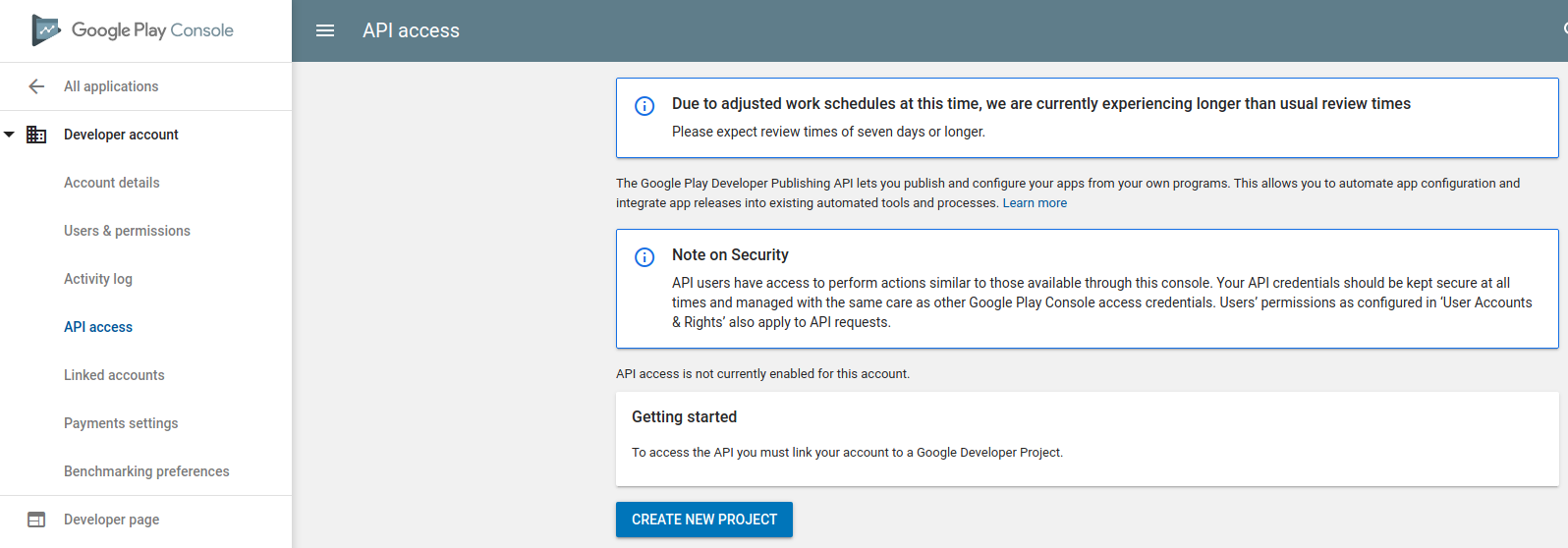The width and height of the screenshot is (1568, 548).
Task: Follow the Learn more link
Action: (1034, 203)
